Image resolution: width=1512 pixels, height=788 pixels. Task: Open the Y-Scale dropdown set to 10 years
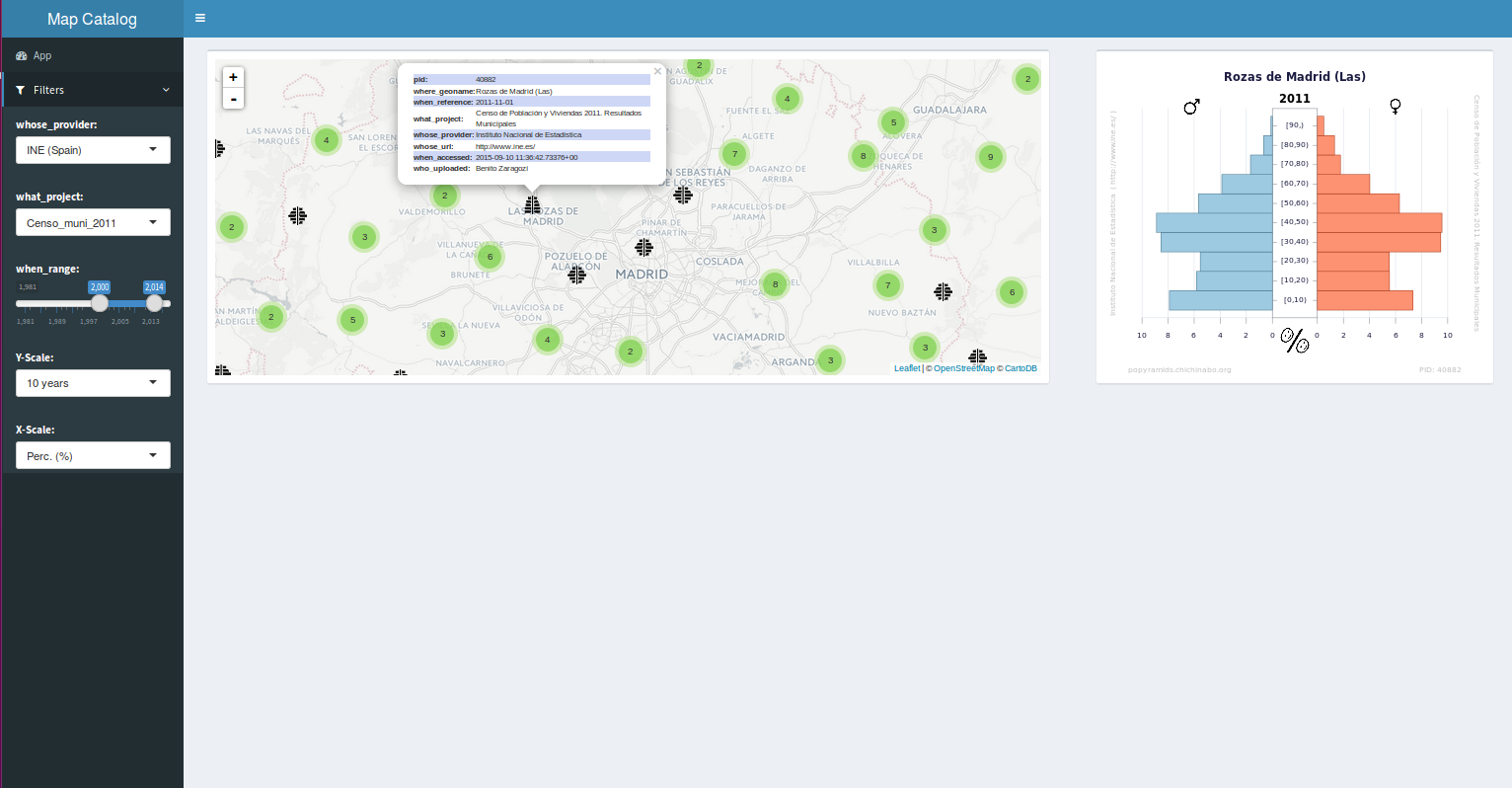tap(93, 383)
